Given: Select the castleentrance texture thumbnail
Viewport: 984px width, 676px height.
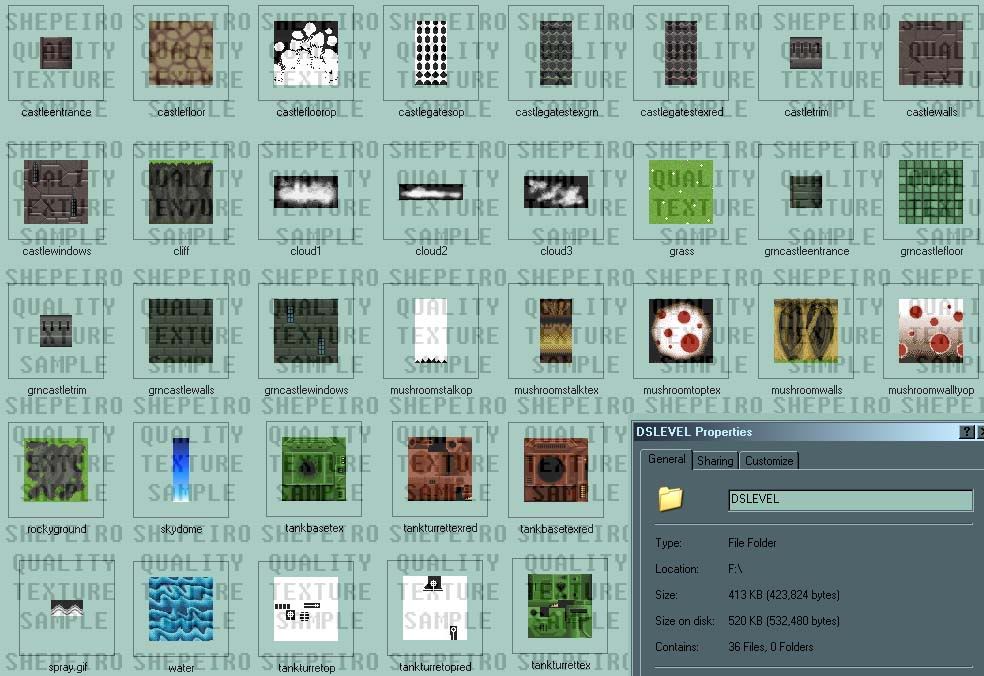Looking at the screenshot, I should tap(56, 53).
